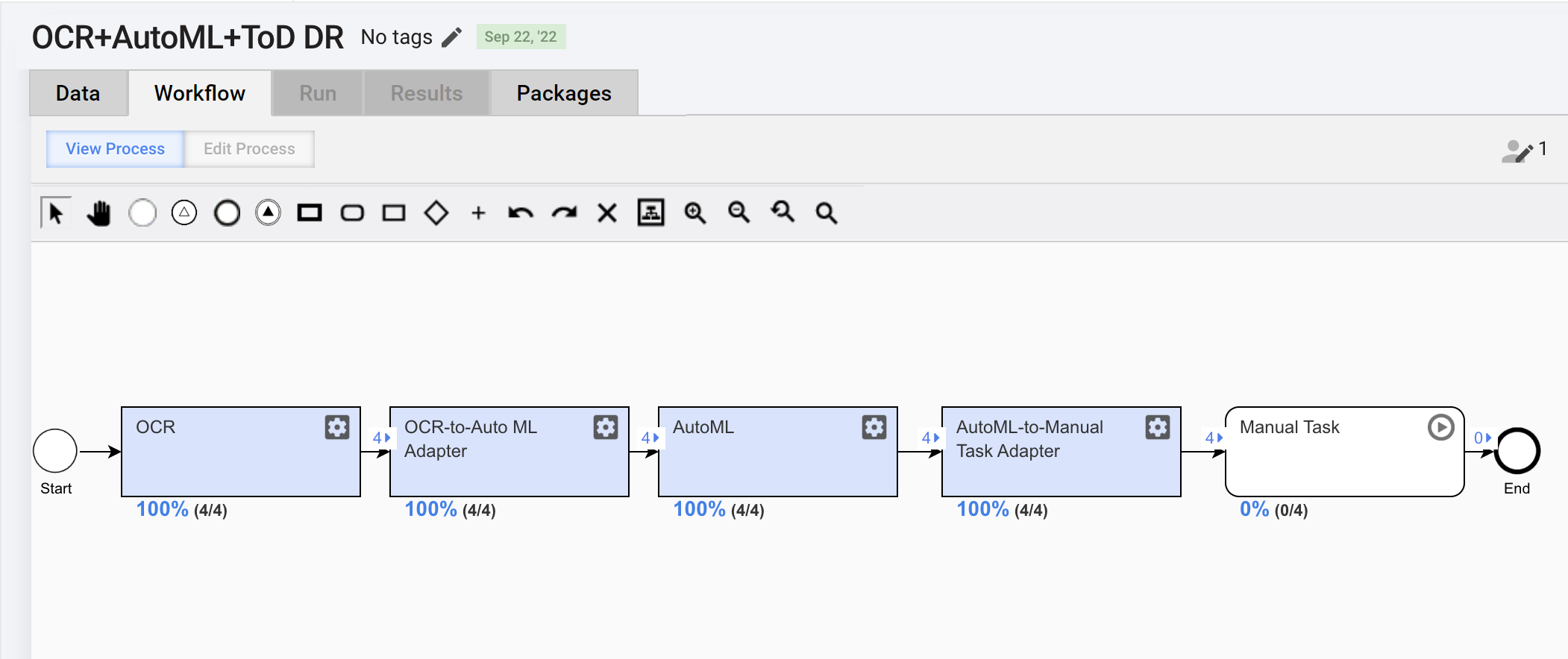Open settings gear on AutoML node
Viewport: 1568px width, 659px height.
coord(874,427)
